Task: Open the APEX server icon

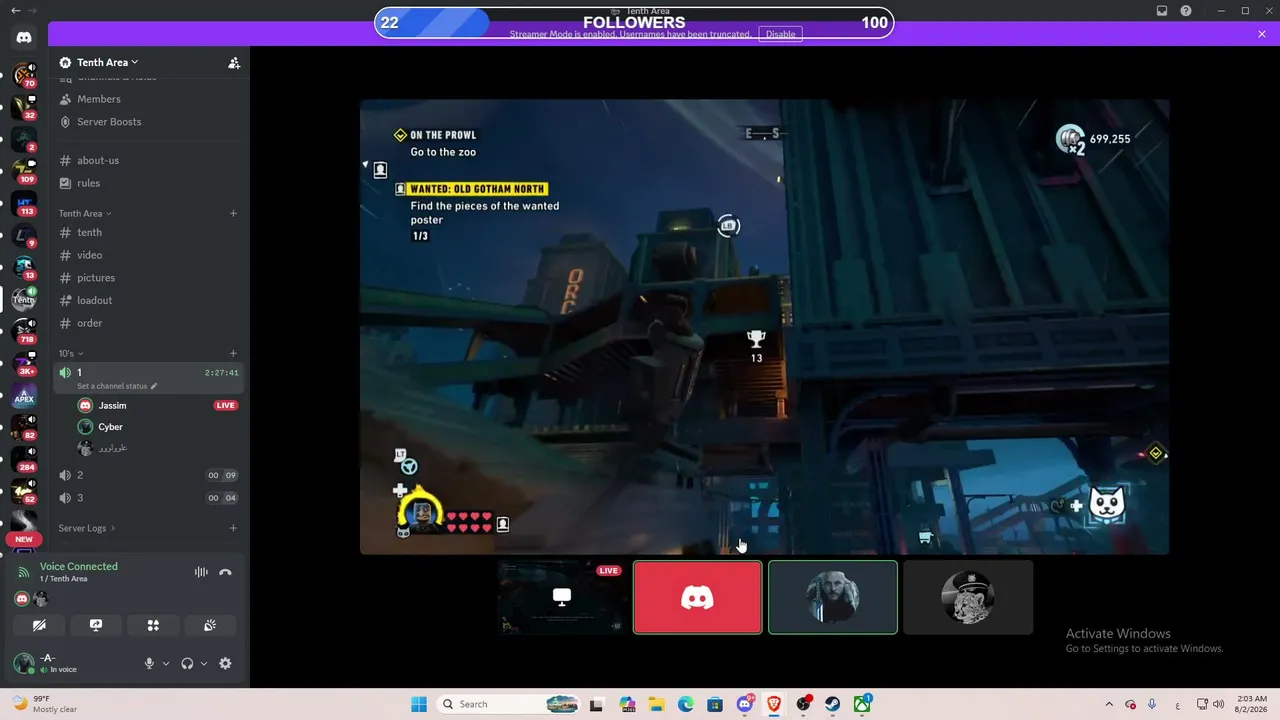Action: point(24,397)
